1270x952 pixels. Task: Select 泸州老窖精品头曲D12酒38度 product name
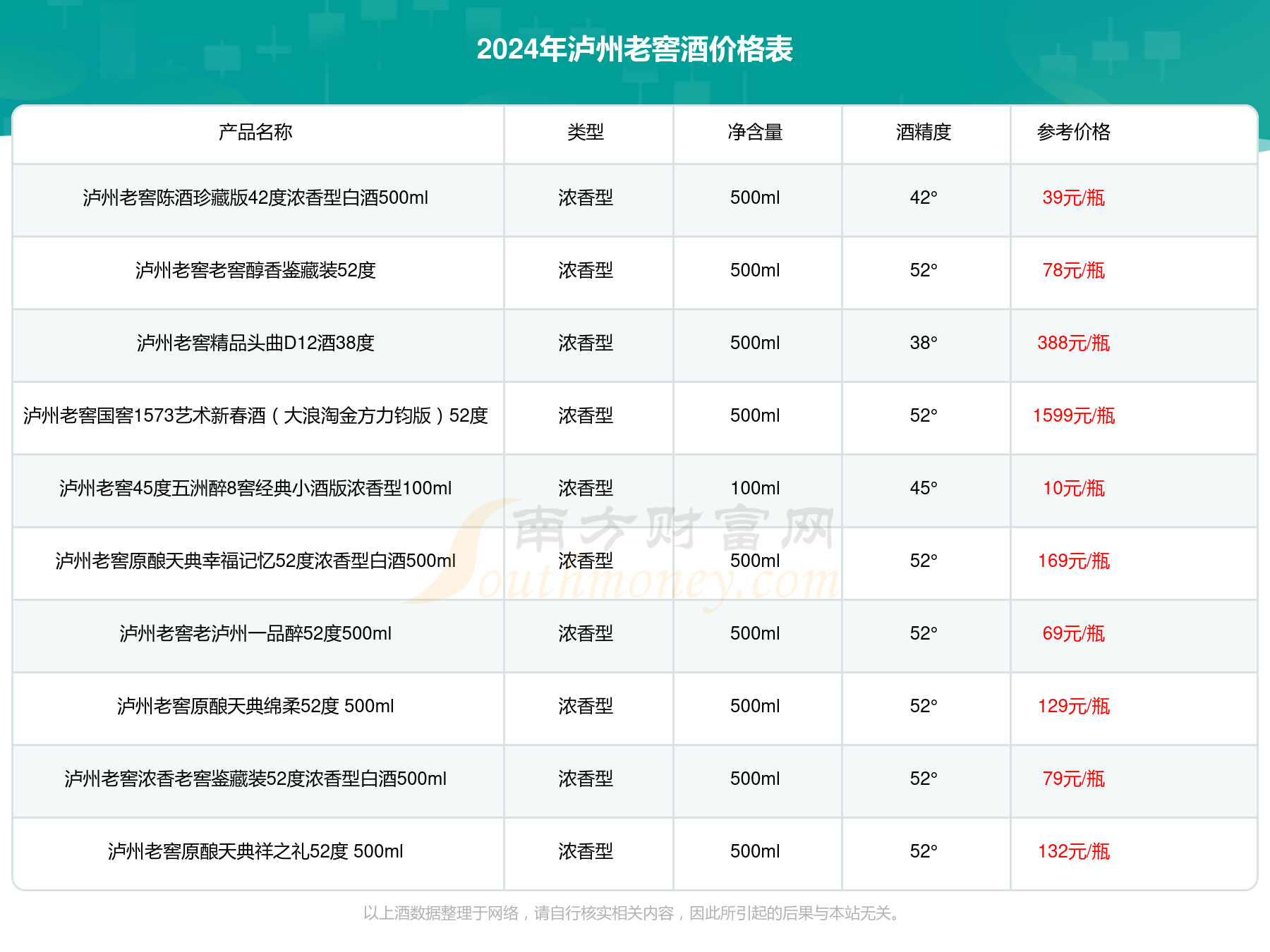pyautogui.click(x=255, y=343)
